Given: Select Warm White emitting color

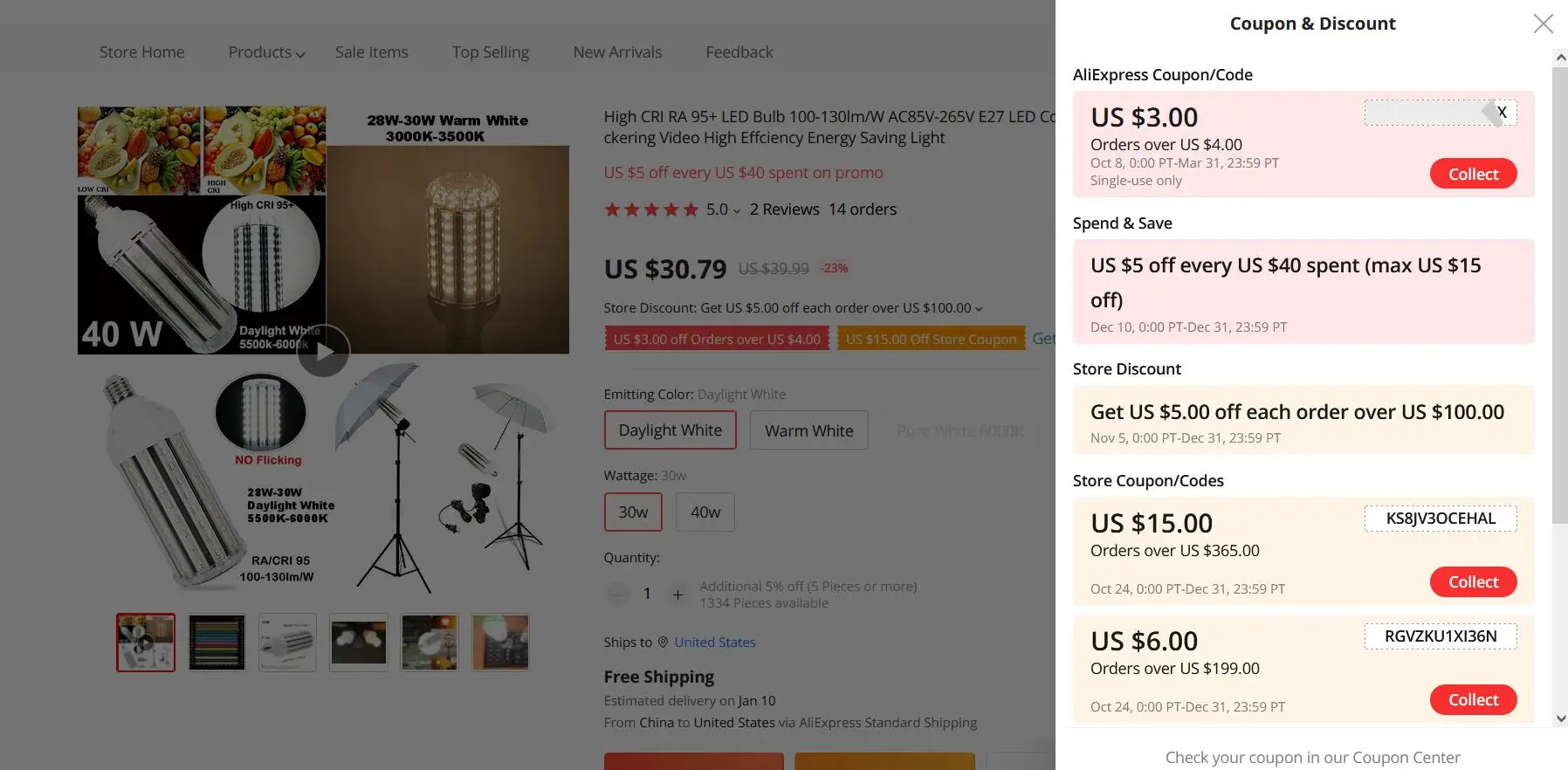Looking at the screenshot, I should click(x=808, y=430).
